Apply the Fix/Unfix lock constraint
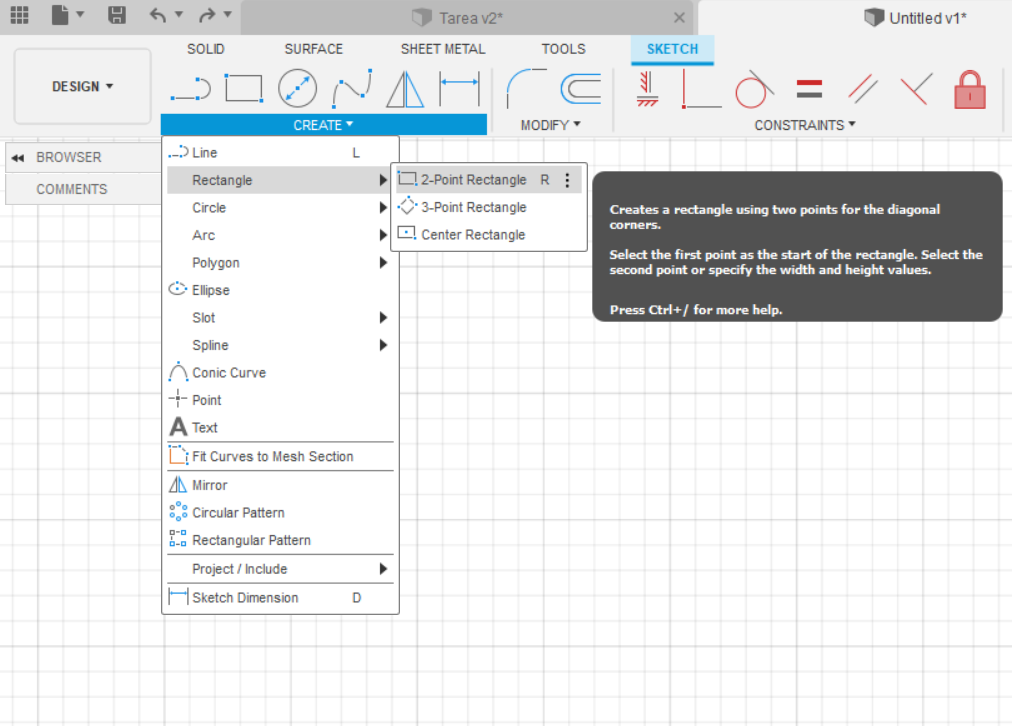 click(970, 88)
